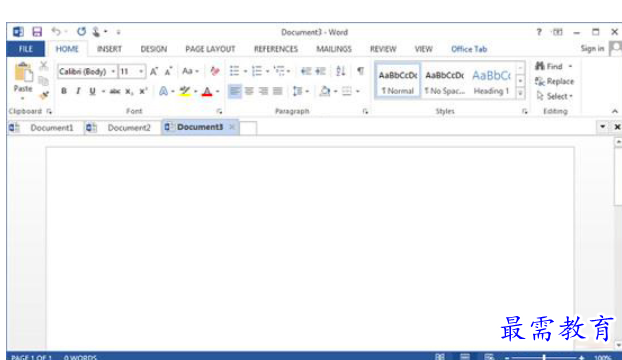Image resolution: width=622 pixels, height=360 pixels.
Task: Open Change Case Aa dropdown
Action: pyautogui.click(x=190, y=71)
